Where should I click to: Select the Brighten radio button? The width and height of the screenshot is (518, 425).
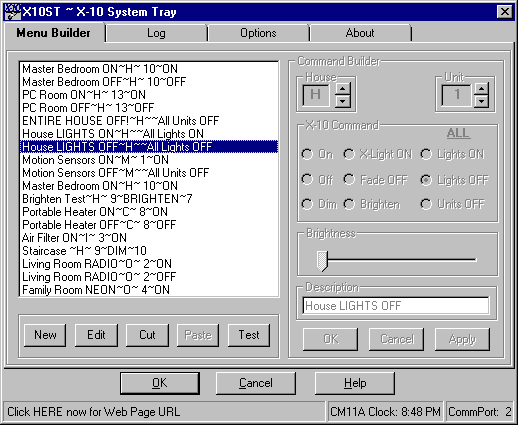click(372, 204)
